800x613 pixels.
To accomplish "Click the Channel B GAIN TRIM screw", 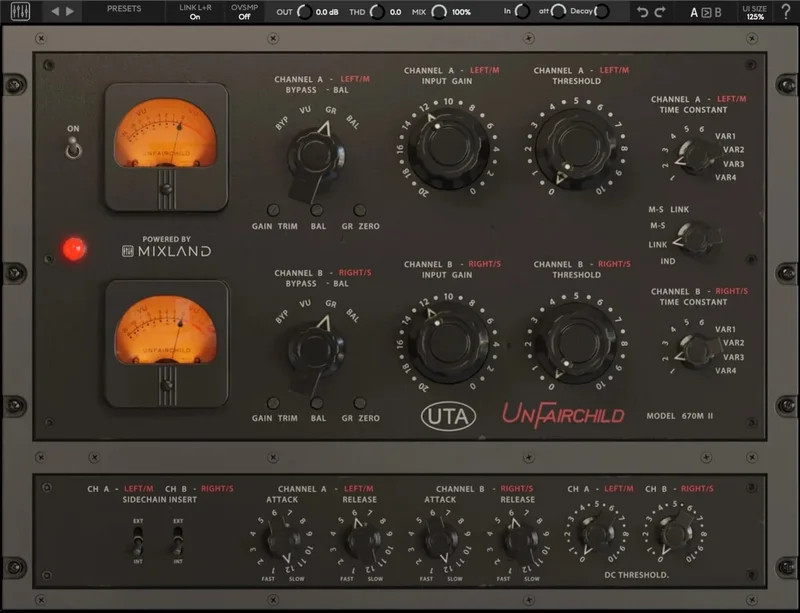I will click(x=273, y=403).
